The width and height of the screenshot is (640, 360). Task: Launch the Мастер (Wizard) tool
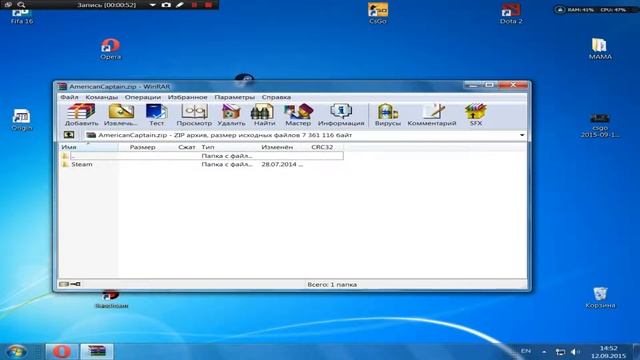(x=298, y=115)
